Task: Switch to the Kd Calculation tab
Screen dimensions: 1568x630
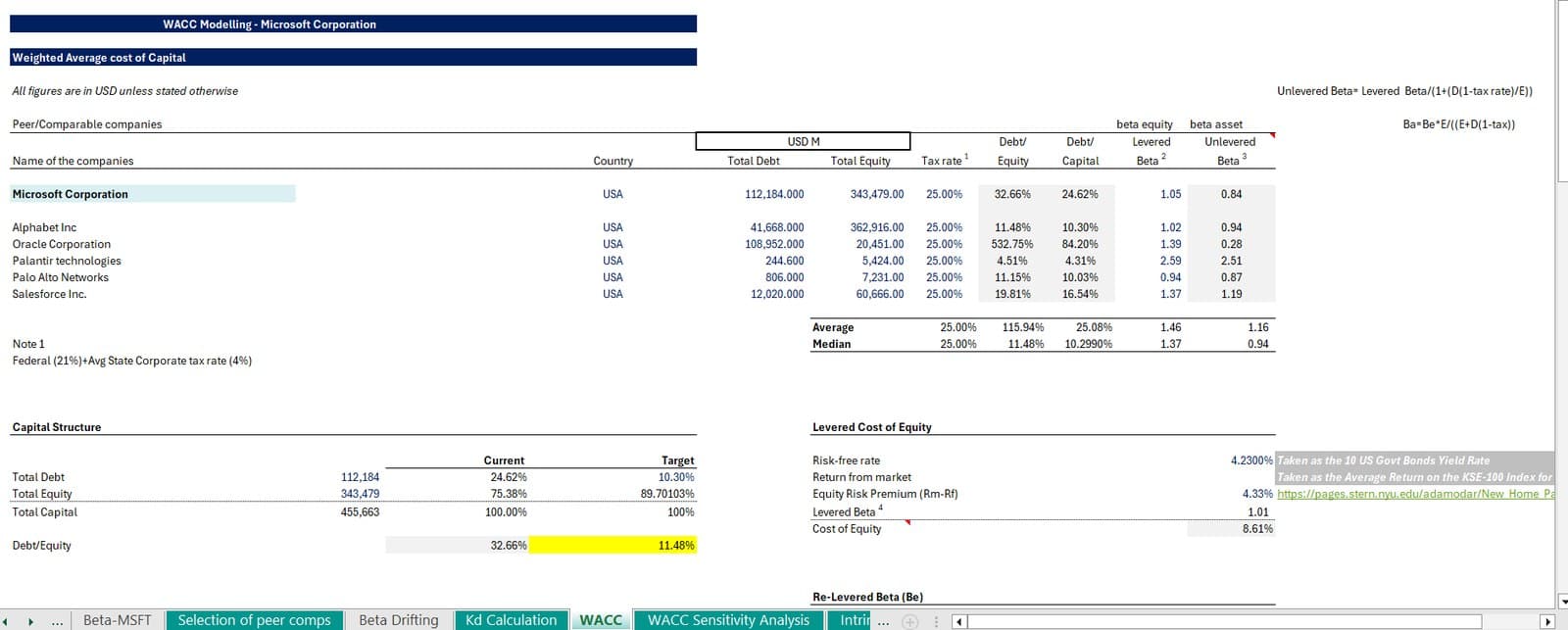Action: click(512, 620)
